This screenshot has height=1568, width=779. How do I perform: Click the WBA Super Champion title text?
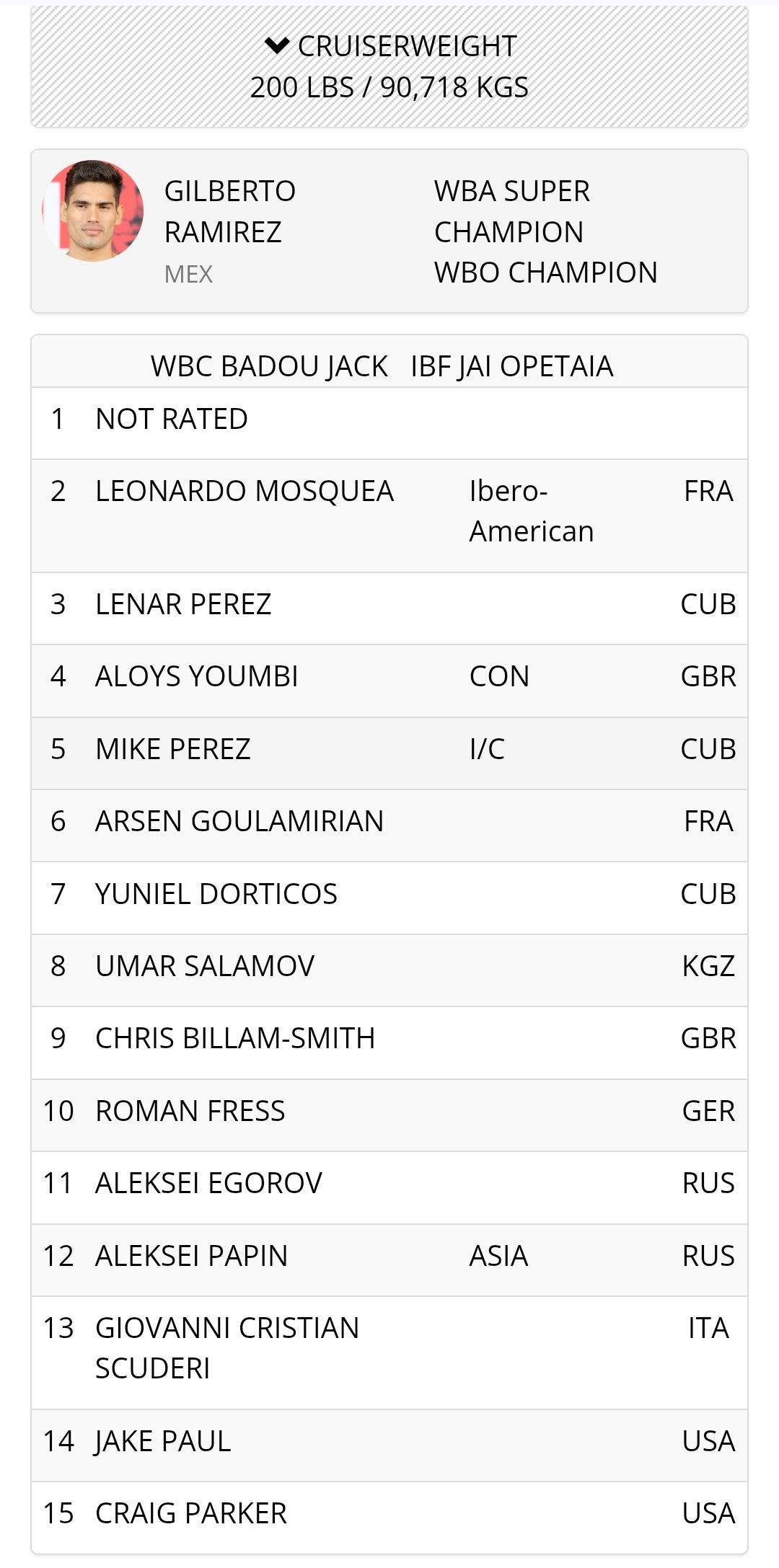tap(512, 211)
